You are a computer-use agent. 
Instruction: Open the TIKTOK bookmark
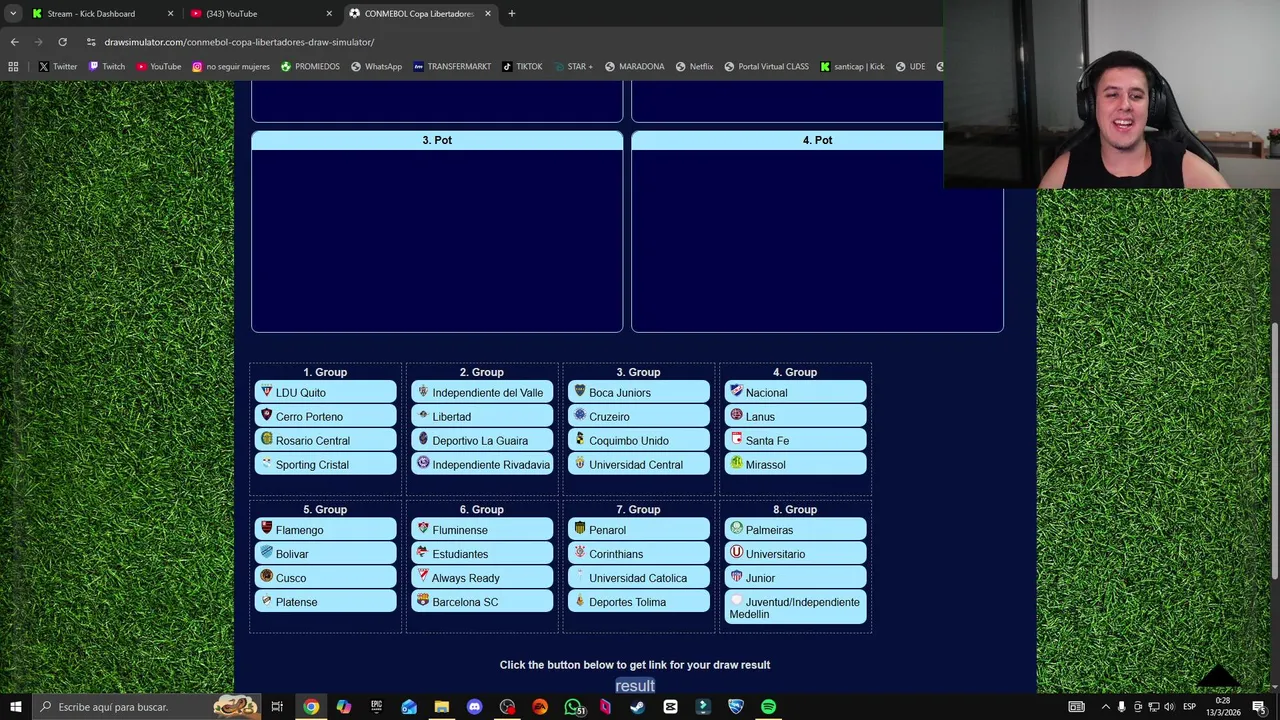[x=522, y=67]
